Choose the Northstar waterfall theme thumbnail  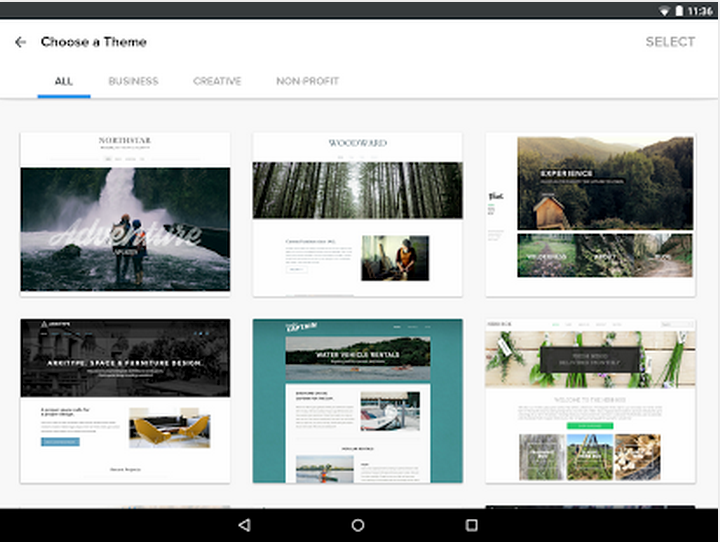tap(125, 214)
